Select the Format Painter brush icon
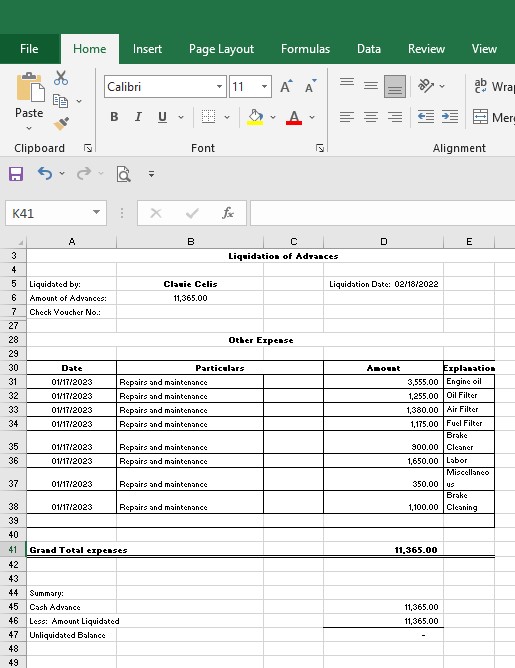The image size is (515, 668). coord(61,124)
